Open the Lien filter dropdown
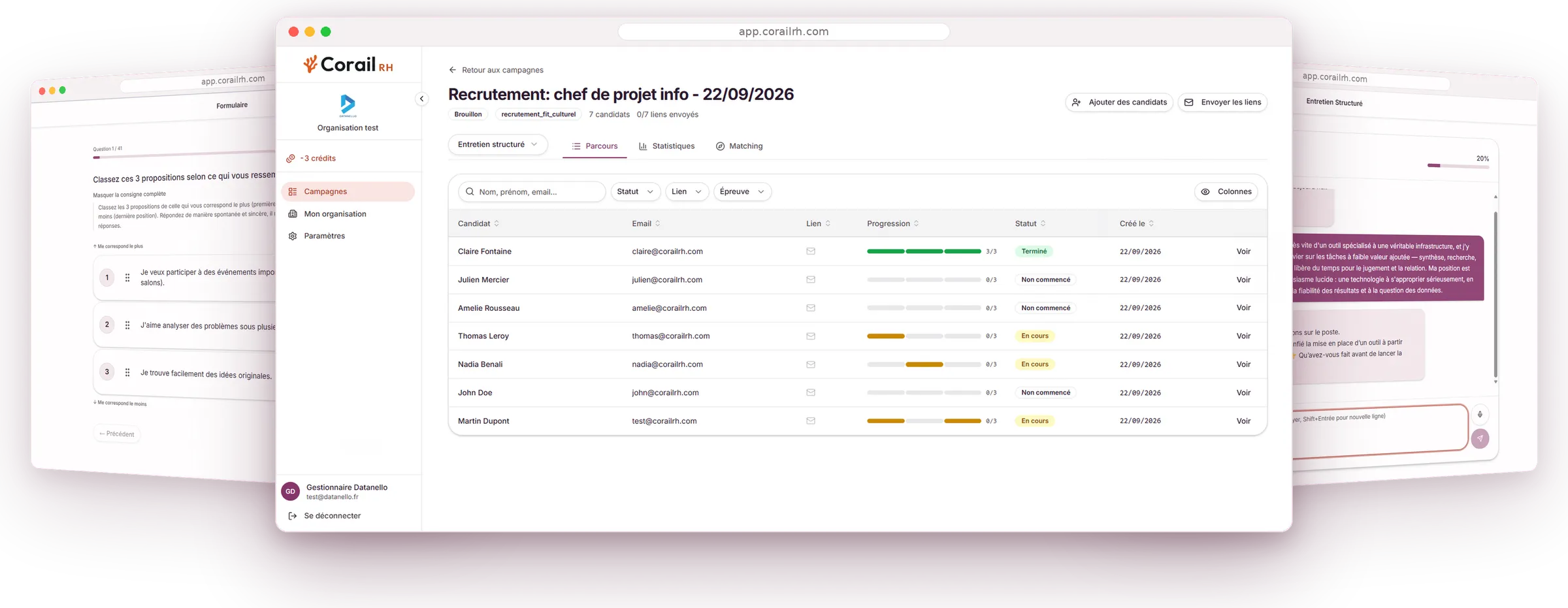 coord(687,191)
